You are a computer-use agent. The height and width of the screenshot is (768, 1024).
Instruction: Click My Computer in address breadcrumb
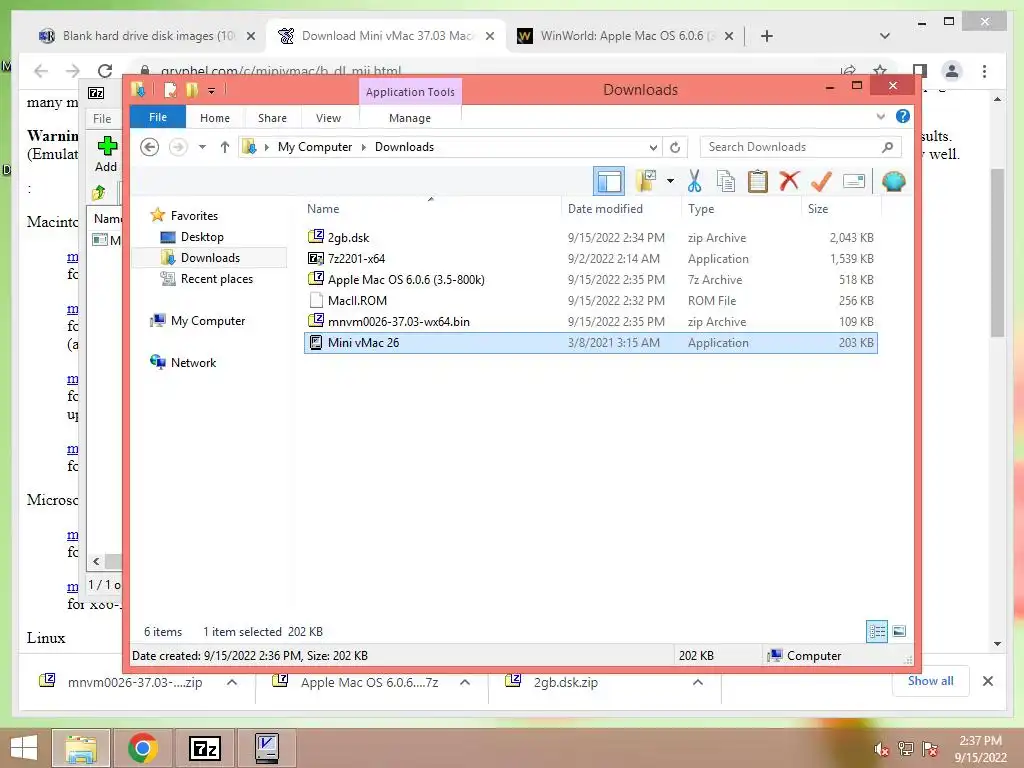[315, 147]
